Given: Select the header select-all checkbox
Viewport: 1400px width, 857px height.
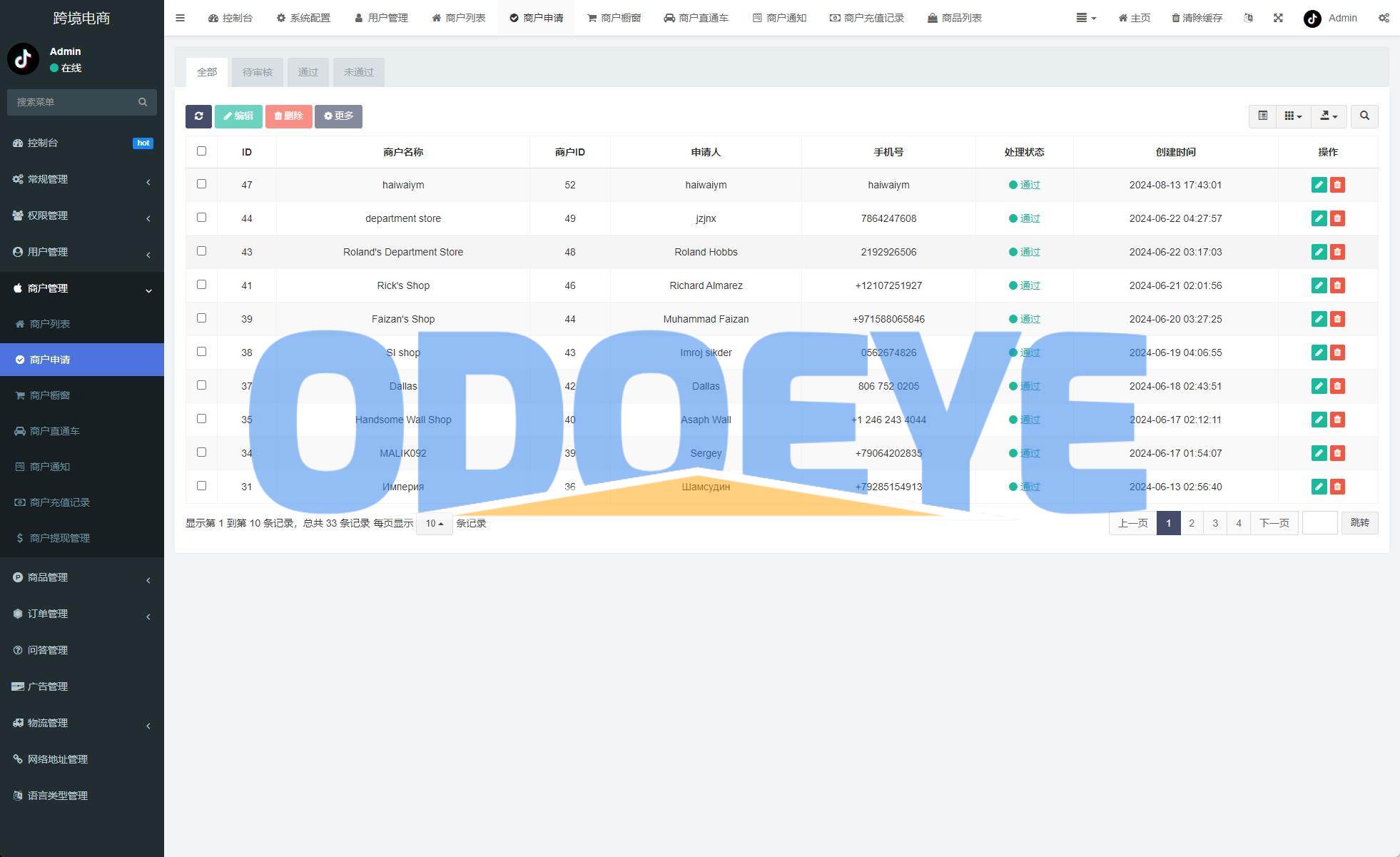Looking at the screenshot, I should pyautogui.click(x=201, y=151).
